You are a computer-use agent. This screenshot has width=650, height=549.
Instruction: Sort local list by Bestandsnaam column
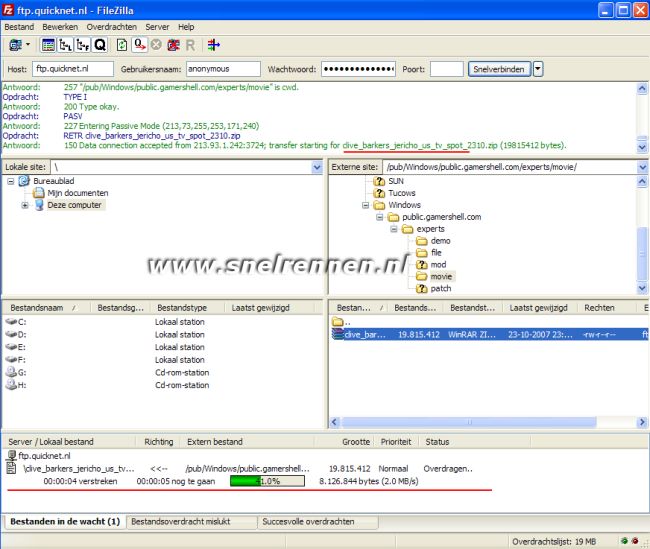tap(46, 308)
